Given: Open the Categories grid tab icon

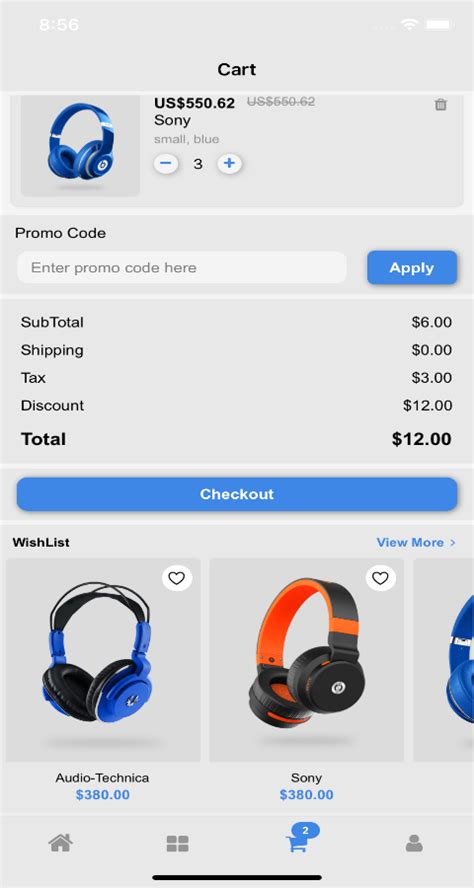Looking at the screenshot, I should (x=177, y=844).
